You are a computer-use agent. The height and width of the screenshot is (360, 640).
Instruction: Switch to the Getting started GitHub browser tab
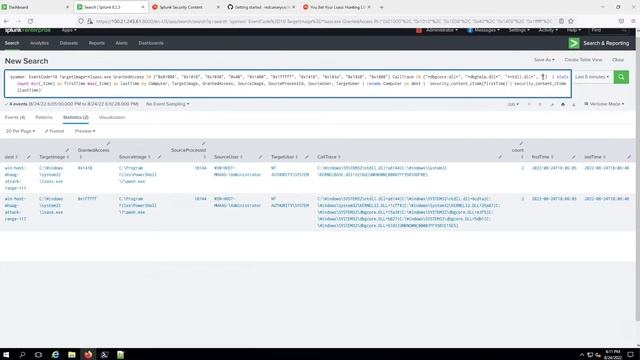261,7
